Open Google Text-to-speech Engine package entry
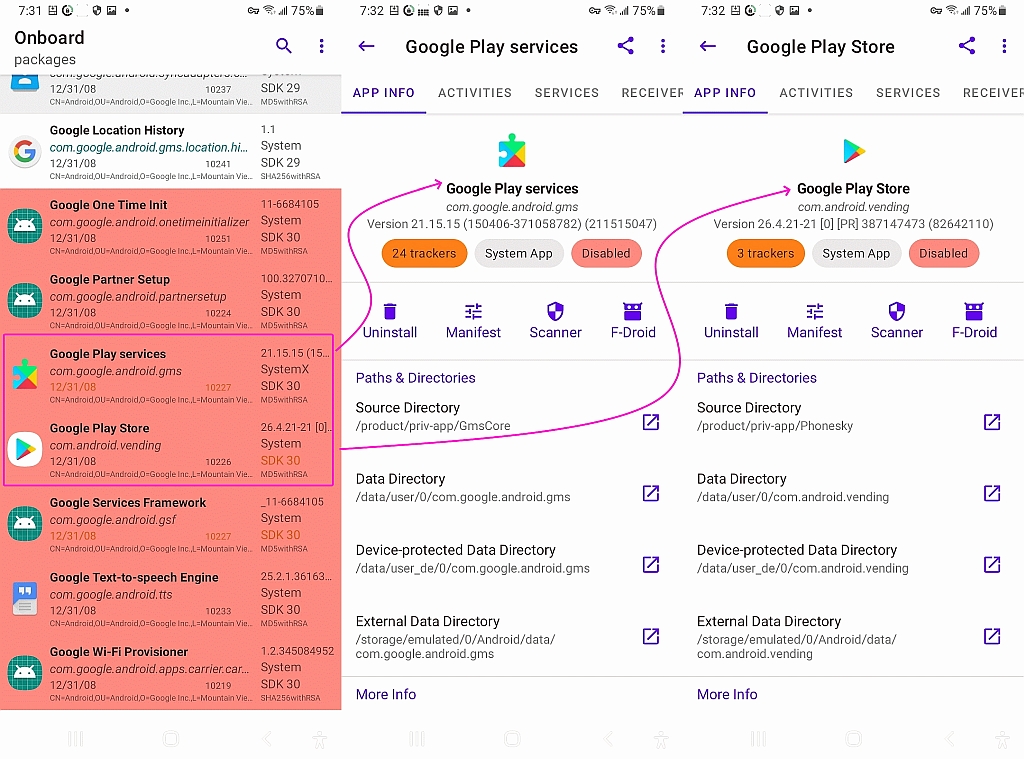The image size is (1024, 759). click(x=170, y=599)
